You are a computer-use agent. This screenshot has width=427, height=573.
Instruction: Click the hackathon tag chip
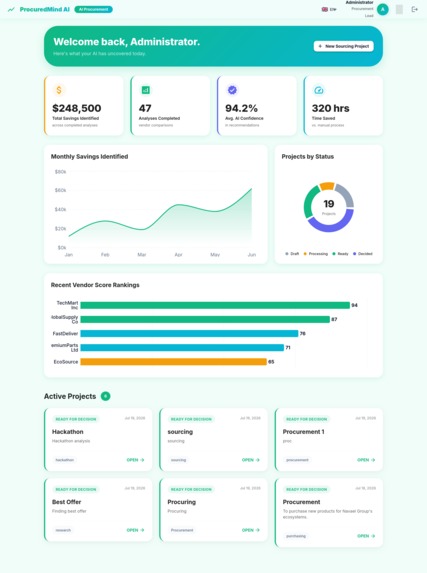click(x=65, y=460)
